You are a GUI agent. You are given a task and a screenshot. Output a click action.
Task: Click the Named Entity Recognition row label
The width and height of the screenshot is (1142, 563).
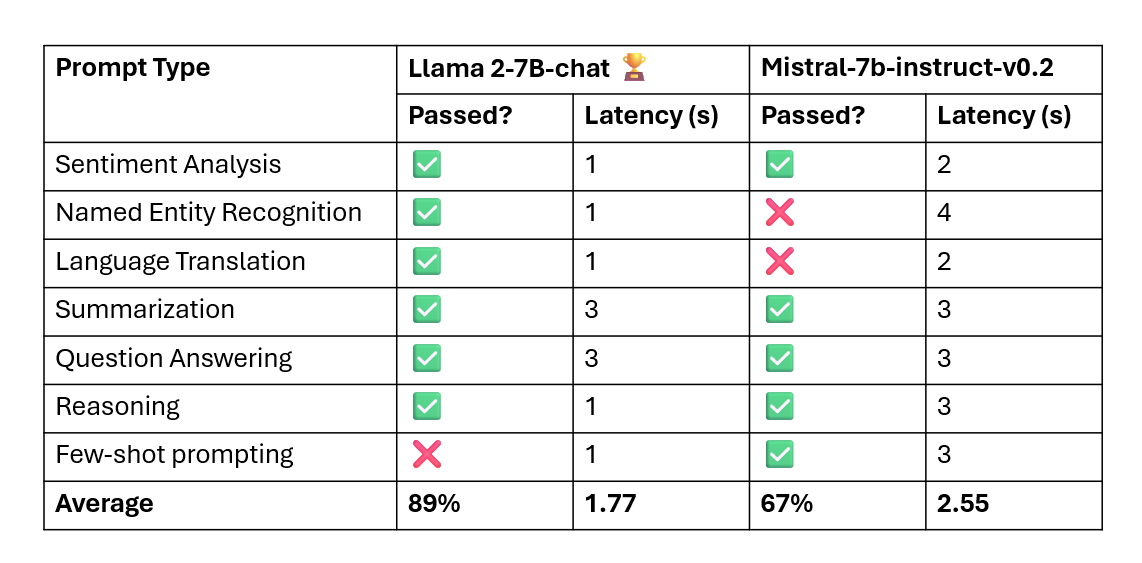[208, 213]
